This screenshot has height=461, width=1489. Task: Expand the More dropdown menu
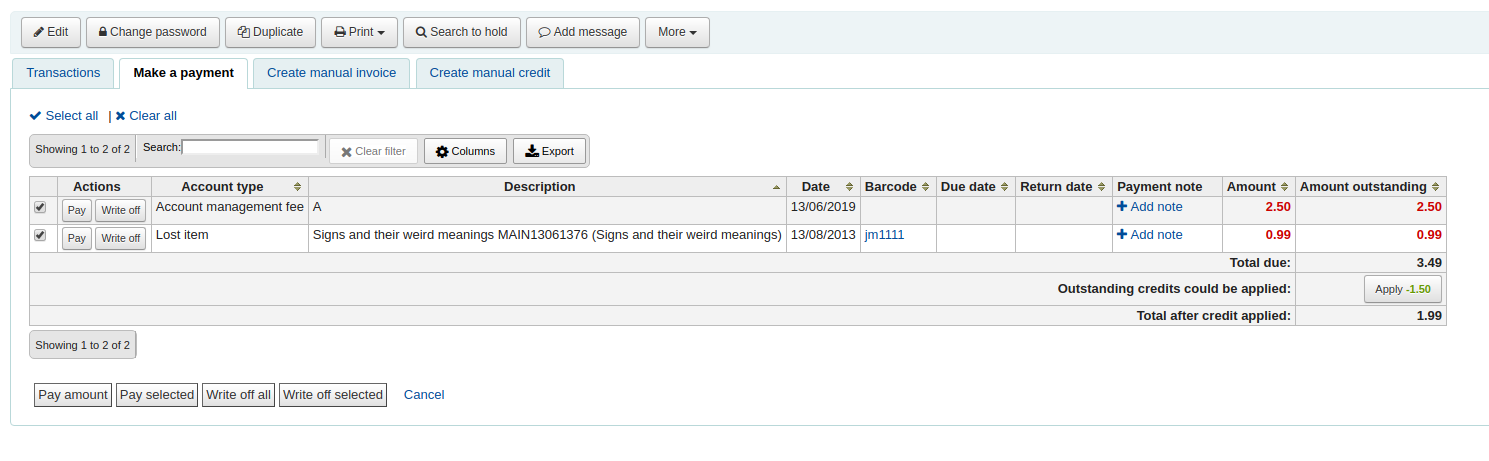point(677,32)
